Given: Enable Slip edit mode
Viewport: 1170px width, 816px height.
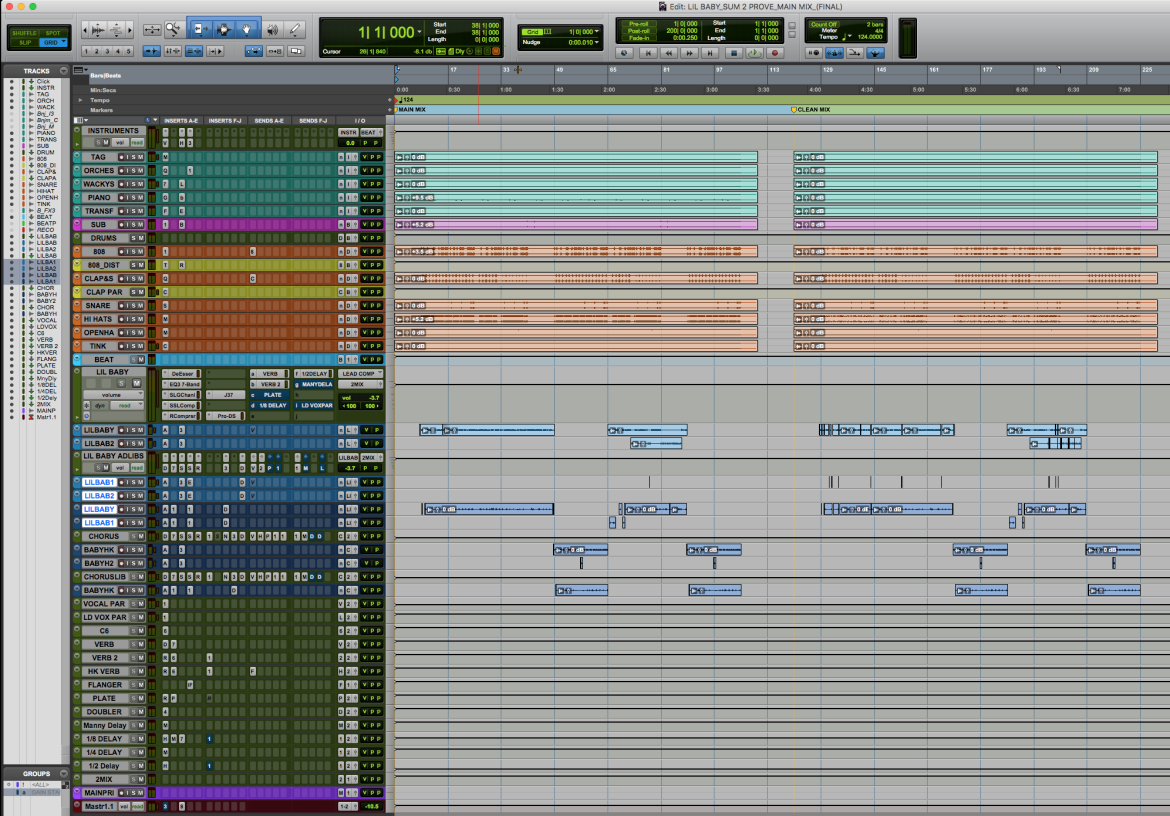Looking at the screenshot, I should pos(24,43).
